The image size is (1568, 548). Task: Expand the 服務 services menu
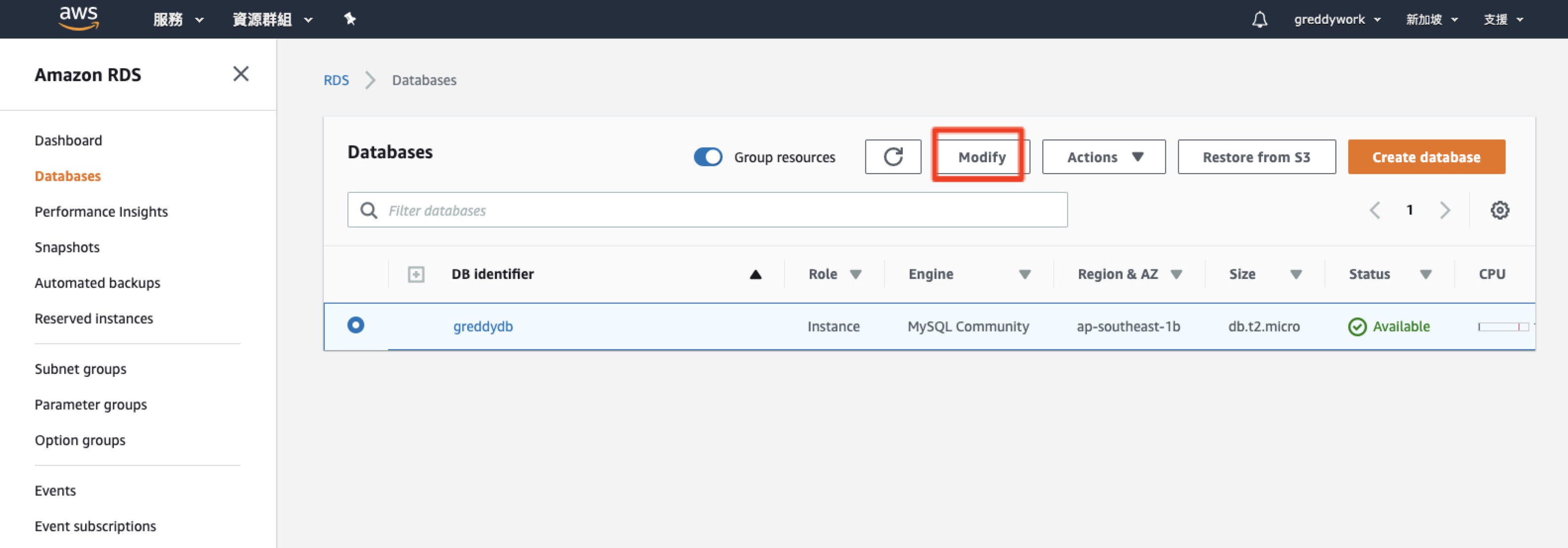coord(178,19)
